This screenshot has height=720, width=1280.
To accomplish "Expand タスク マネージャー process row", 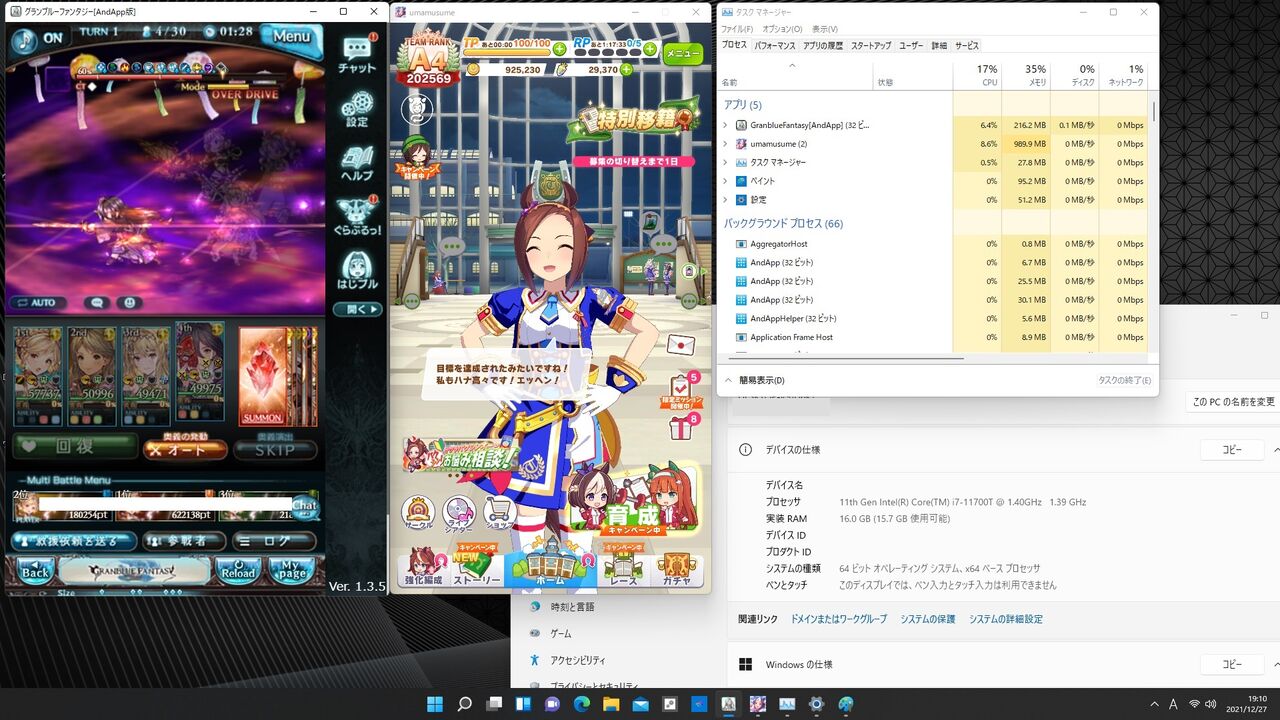I will (725, 162).
